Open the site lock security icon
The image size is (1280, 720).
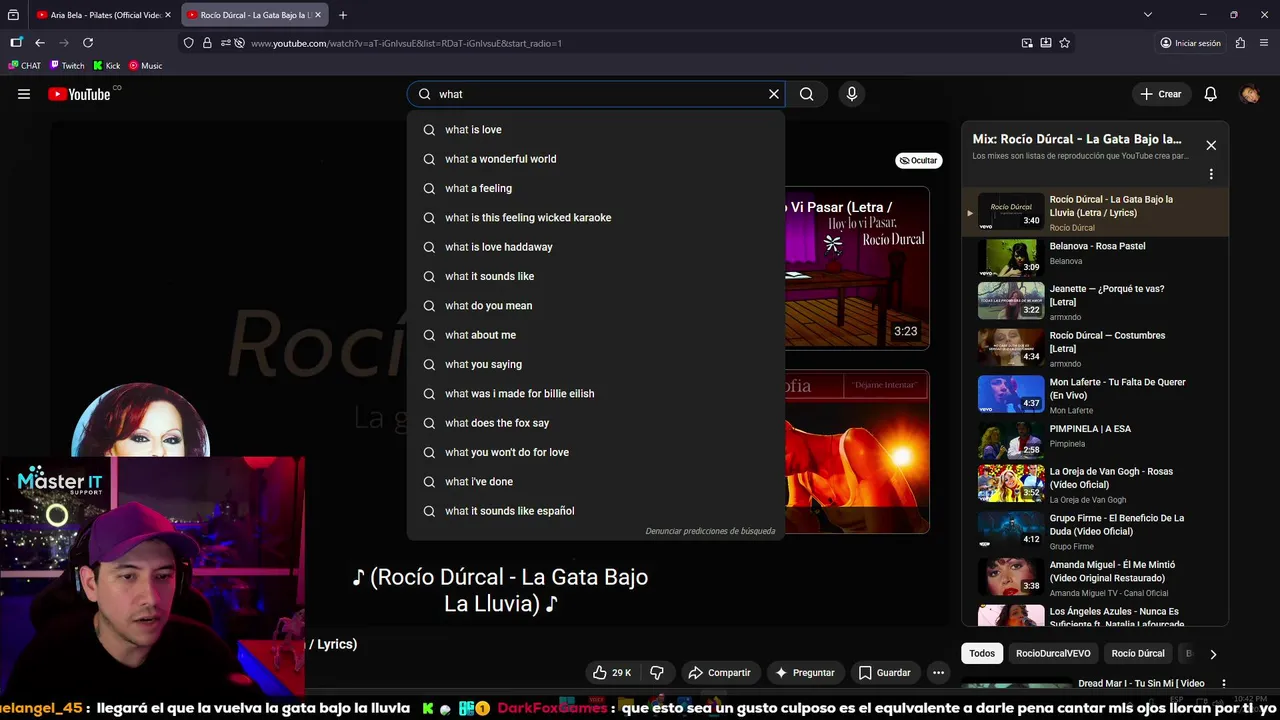(207, 43)
